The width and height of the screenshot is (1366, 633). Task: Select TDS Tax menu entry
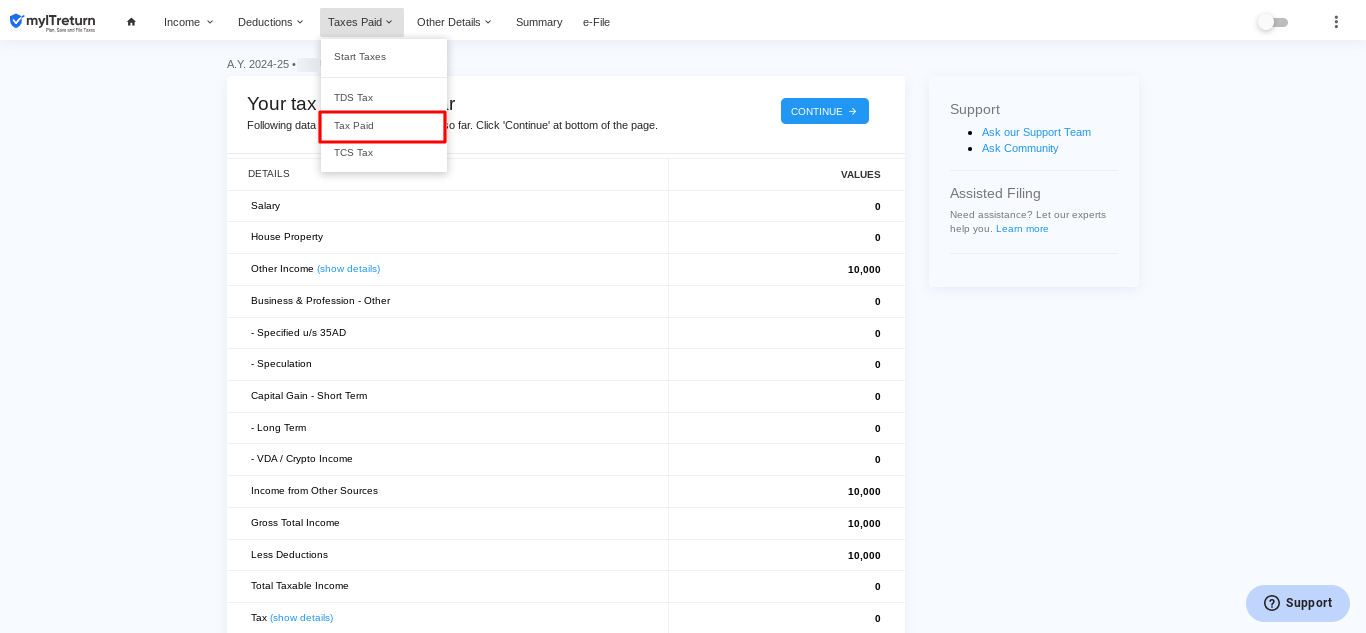pos(353,98)
